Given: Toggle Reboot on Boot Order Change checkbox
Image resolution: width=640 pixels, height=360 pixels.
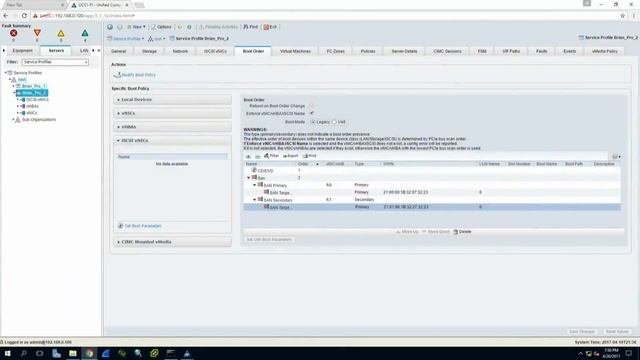Looking at the screenshot, I should click(312, 106).
